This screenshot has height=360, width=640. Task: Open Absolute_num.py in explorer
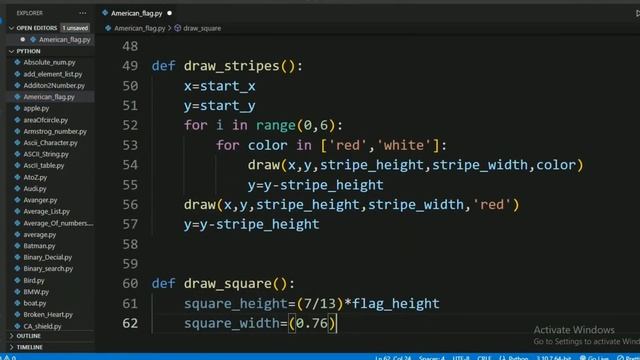(x=49, y=62)
